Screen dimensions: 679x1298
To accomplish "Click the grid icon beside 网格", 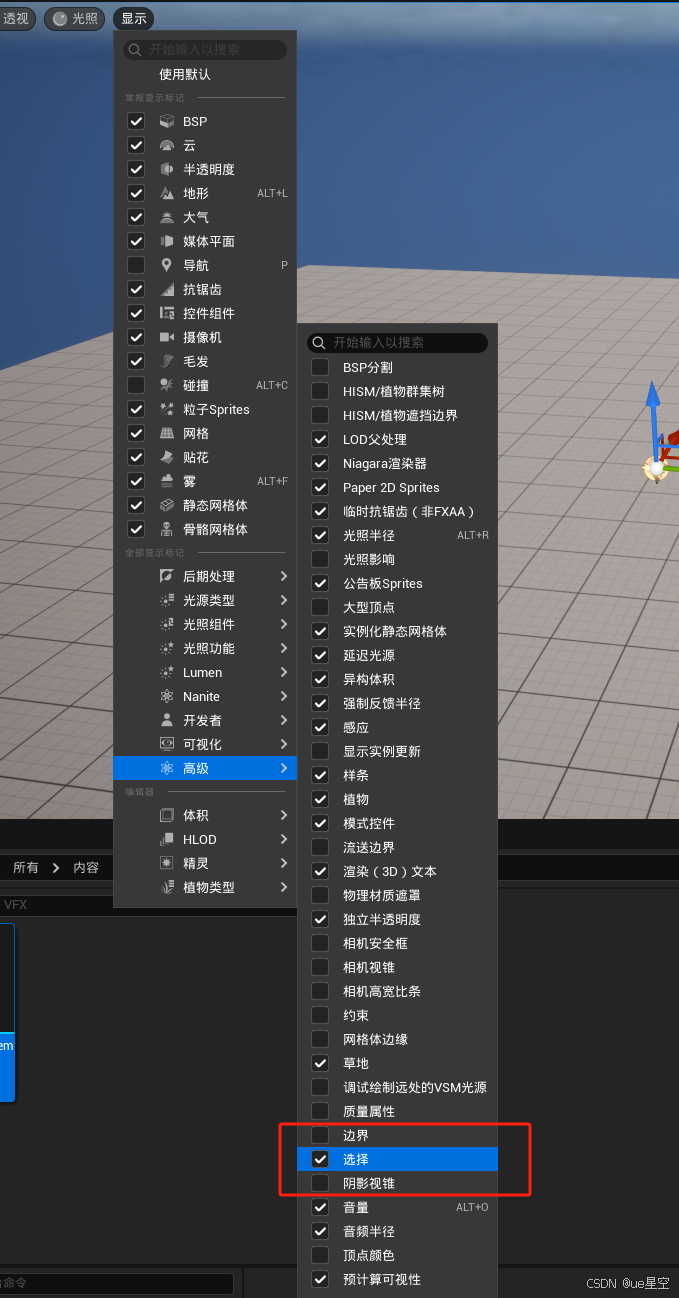I will click(x=167, y=433).
